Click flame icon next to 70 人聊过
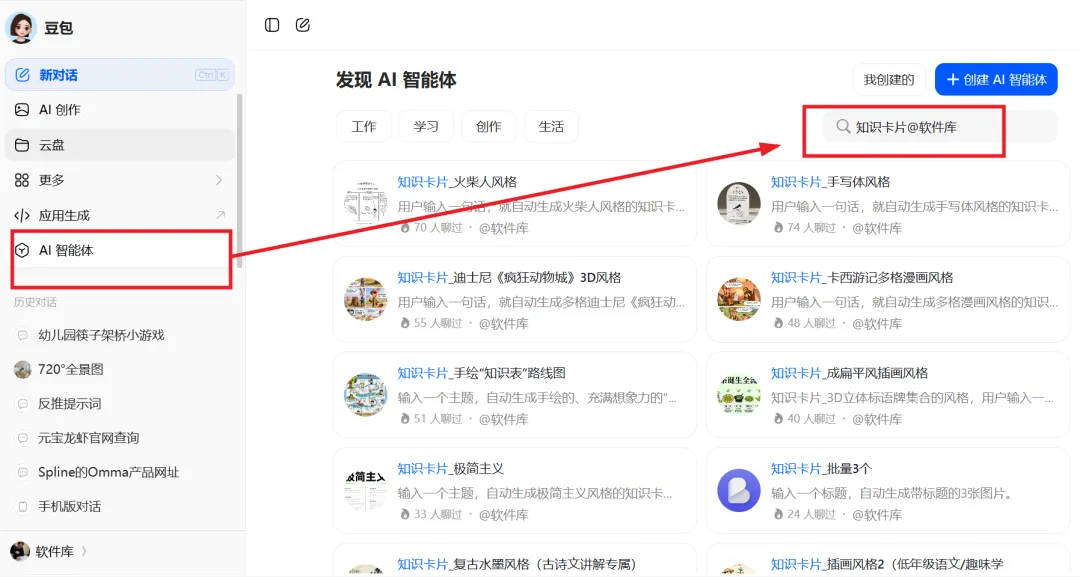This screenshot has height=577, width=1080. click(x=405, y=228)
